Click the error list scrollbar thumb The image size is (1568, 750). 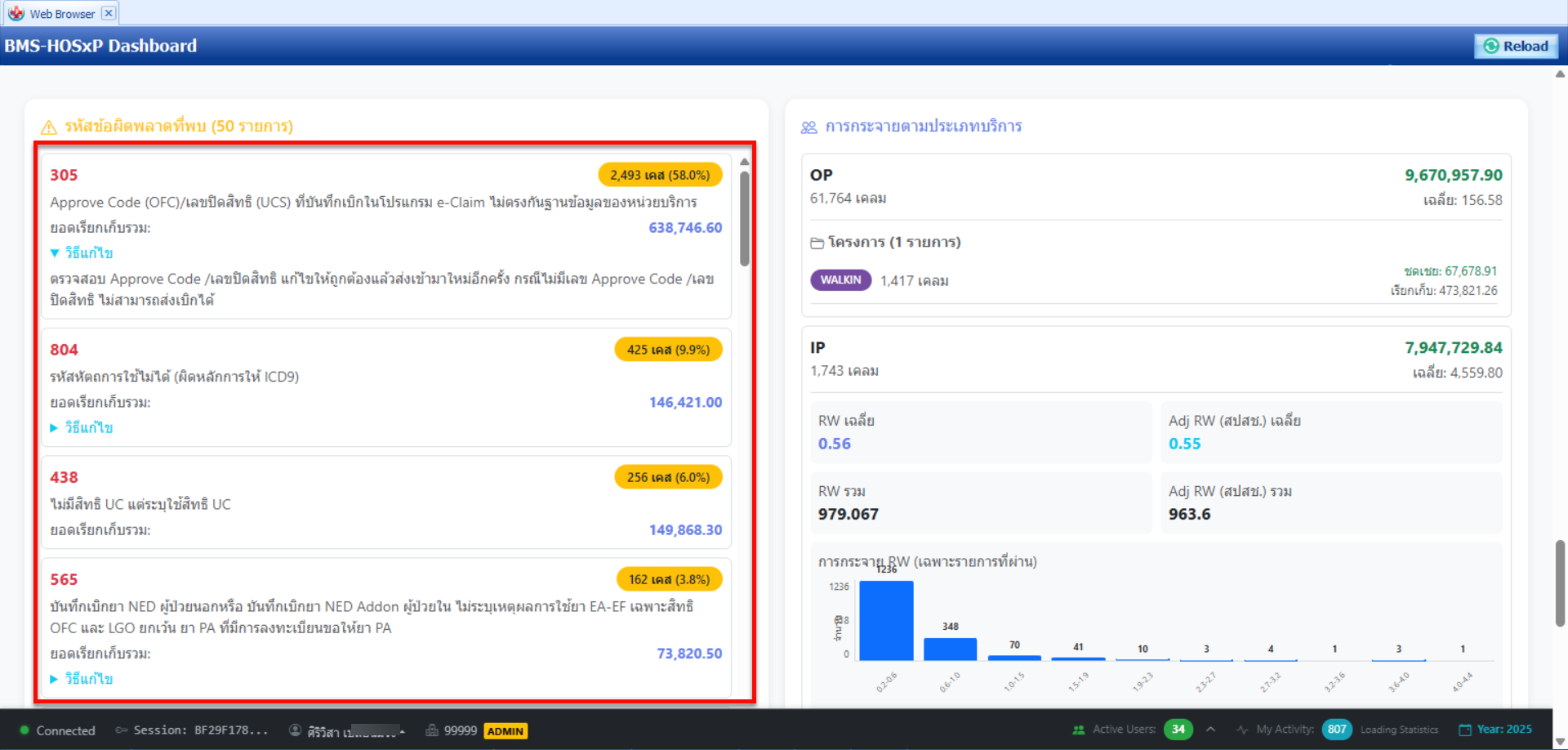pos(744,217)
